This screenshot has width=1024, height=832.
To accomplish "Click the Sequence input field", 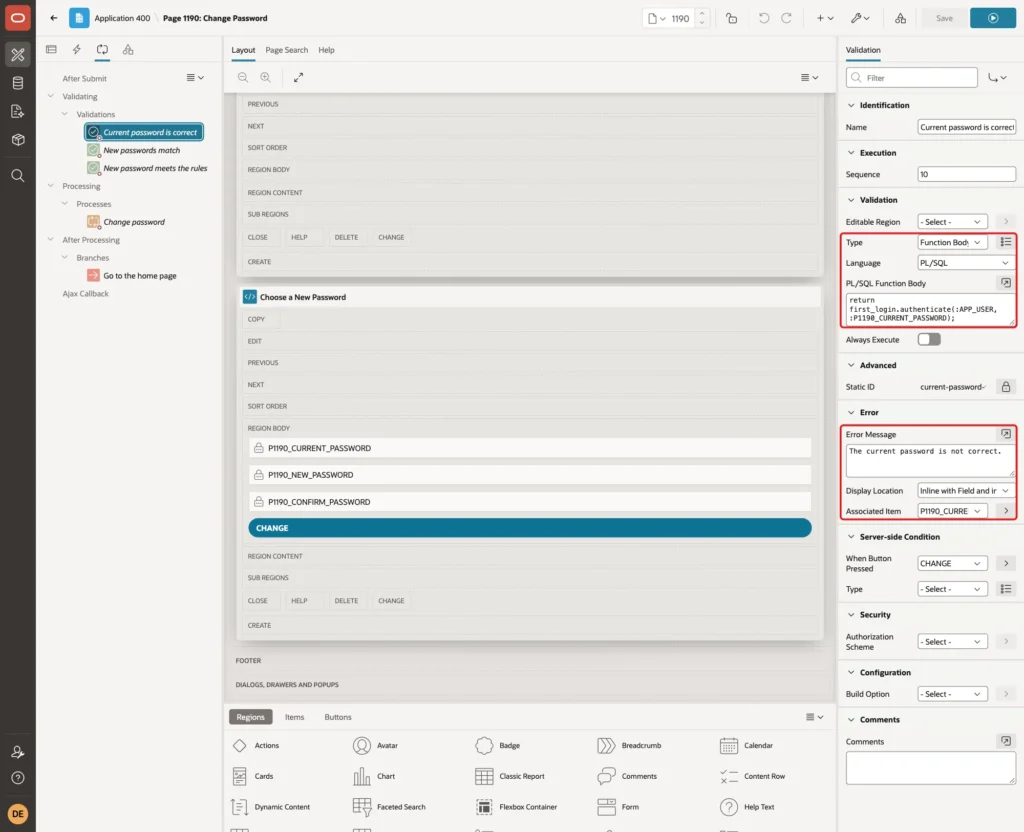I will coord(967,174).
